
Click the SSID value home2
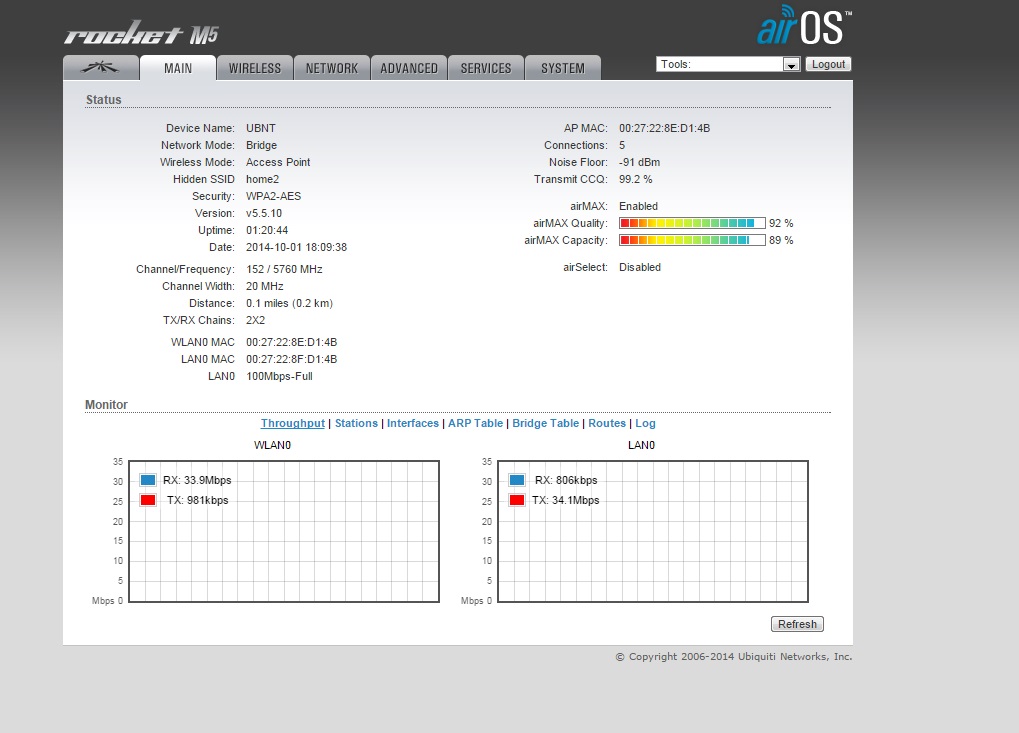pos(263,179)
